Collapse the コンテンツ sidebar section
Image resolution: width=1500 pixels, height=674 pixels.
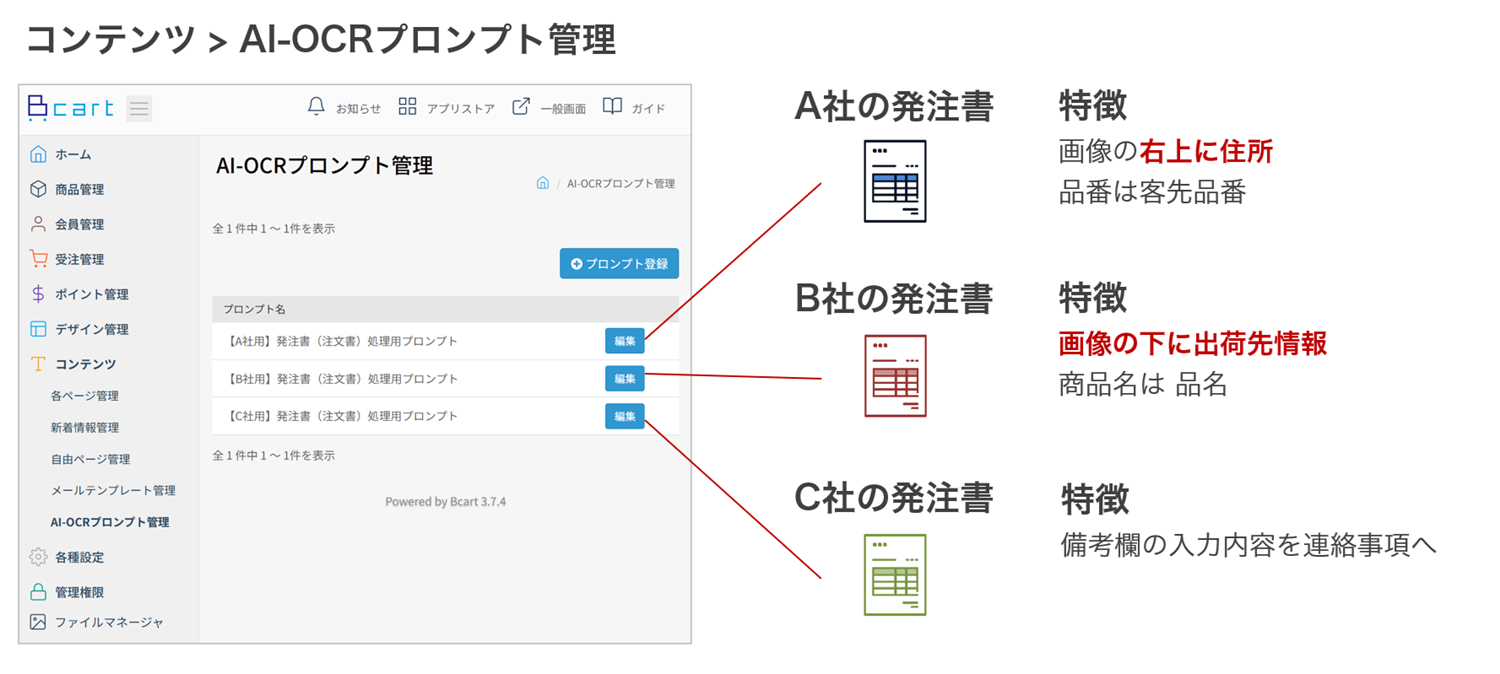pyautogui.click(x=85, y=364)
